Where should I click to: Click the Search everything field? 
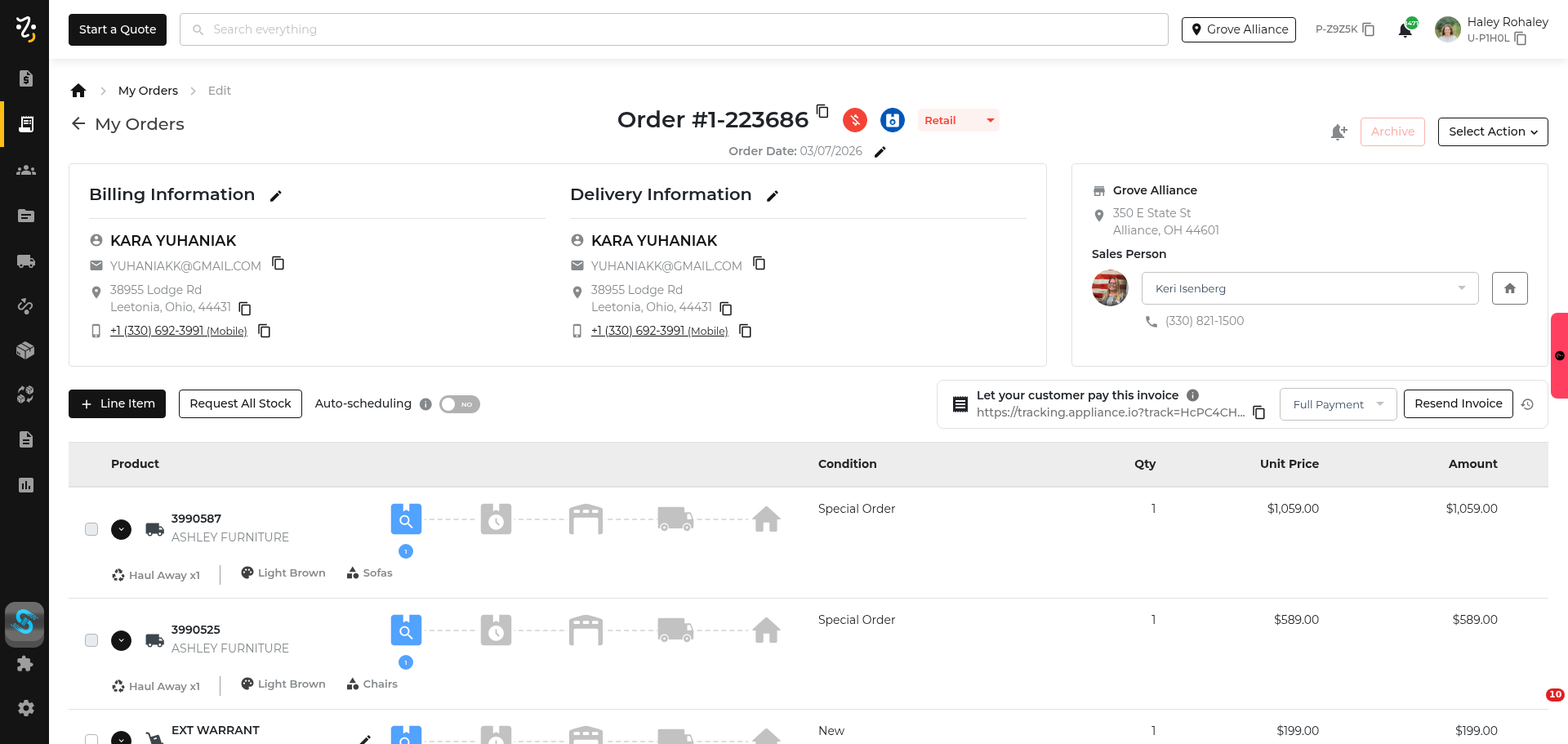click(x=674, y=29)
